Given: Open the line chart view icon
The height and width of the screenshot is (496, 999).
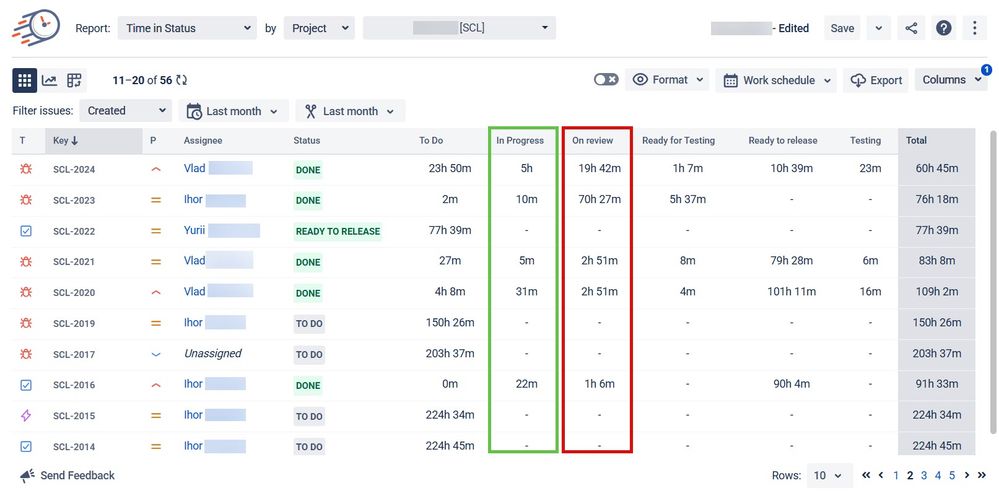Looking at the screenshot, I should (x=49, y=80).
